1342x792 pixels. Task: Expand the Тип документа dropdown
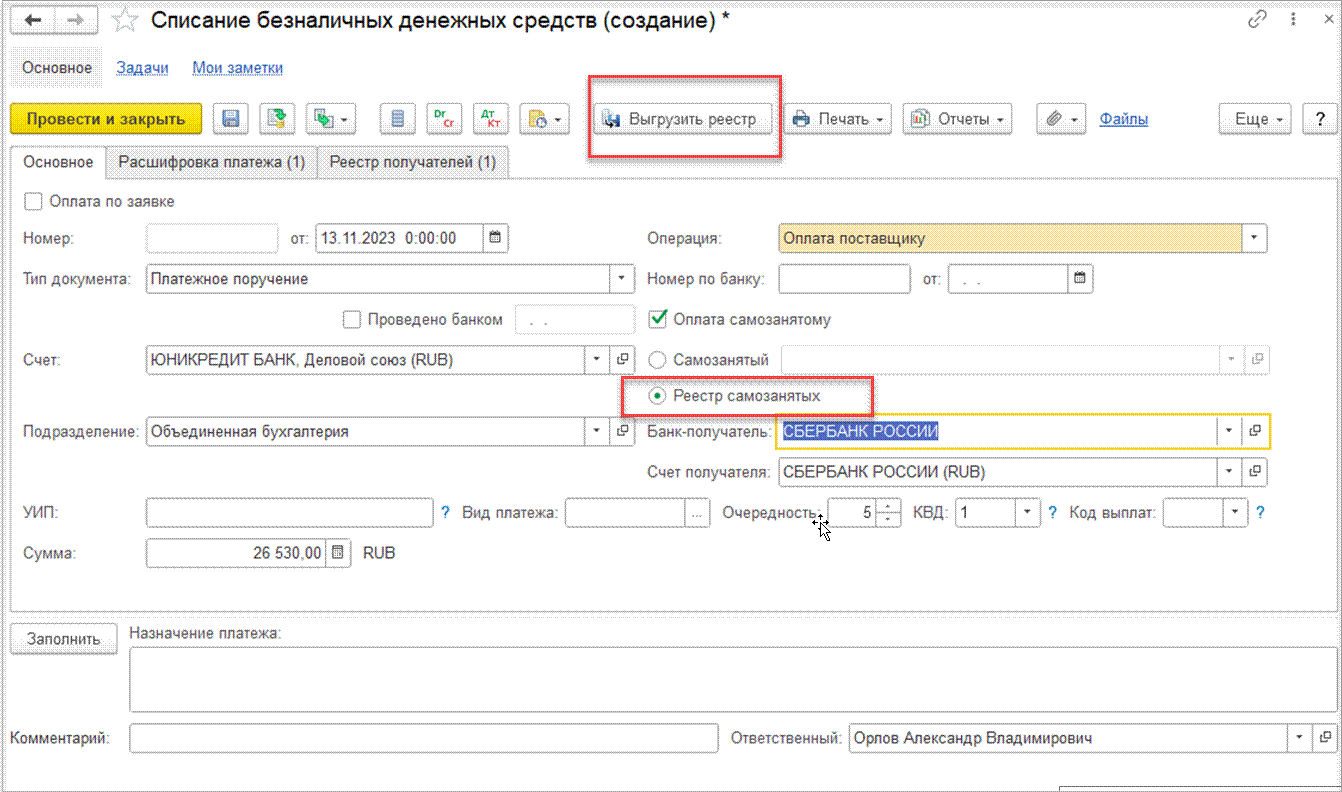point(622,279)
